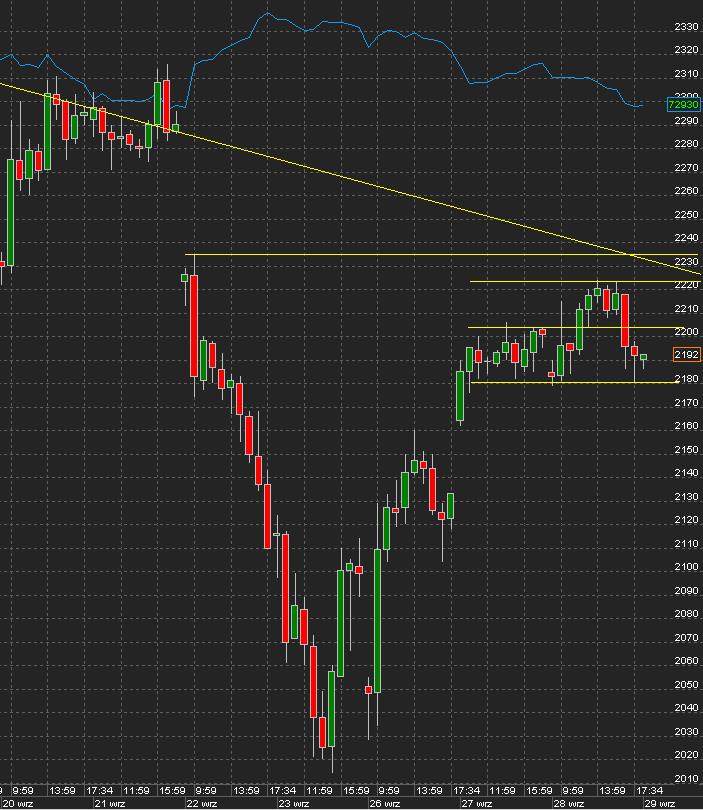
Task: Click the 2100 price axis label
Action: coord(686,567)
